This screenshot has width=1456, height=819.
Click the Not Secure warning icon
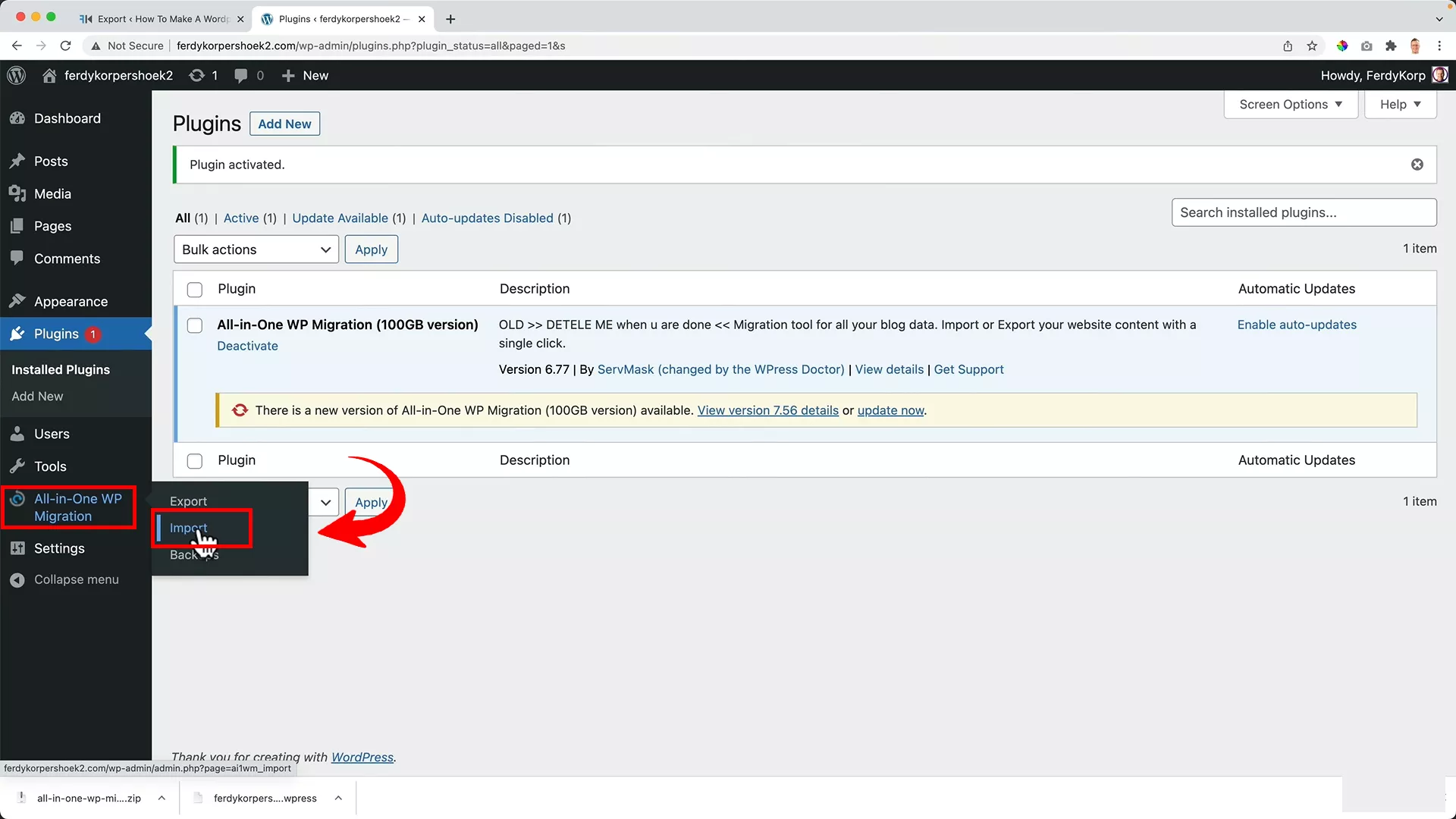tap(96, 45)
